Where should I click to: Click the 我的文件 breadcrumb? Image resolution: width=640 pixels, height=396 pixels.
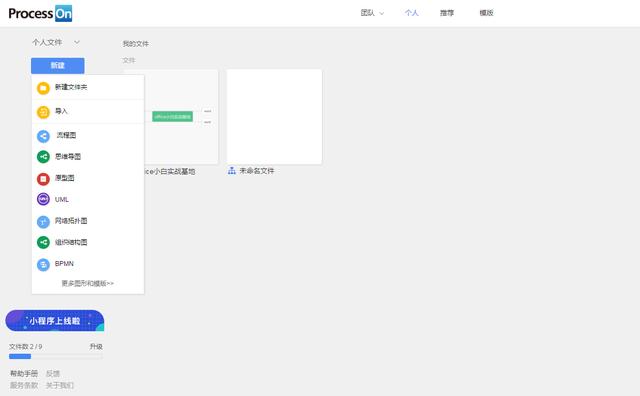pos(136,44)
